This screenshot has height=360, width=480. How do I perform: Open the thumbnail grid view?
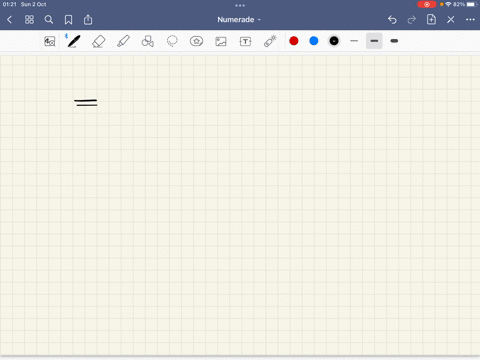pyautogui.click(x=29, y=20)
